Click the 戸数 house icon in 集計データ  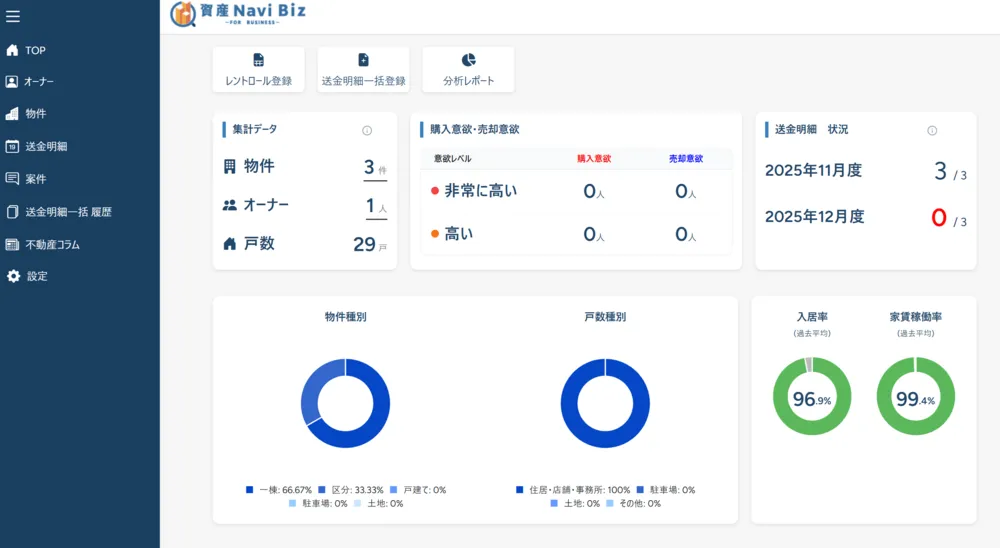230,244
